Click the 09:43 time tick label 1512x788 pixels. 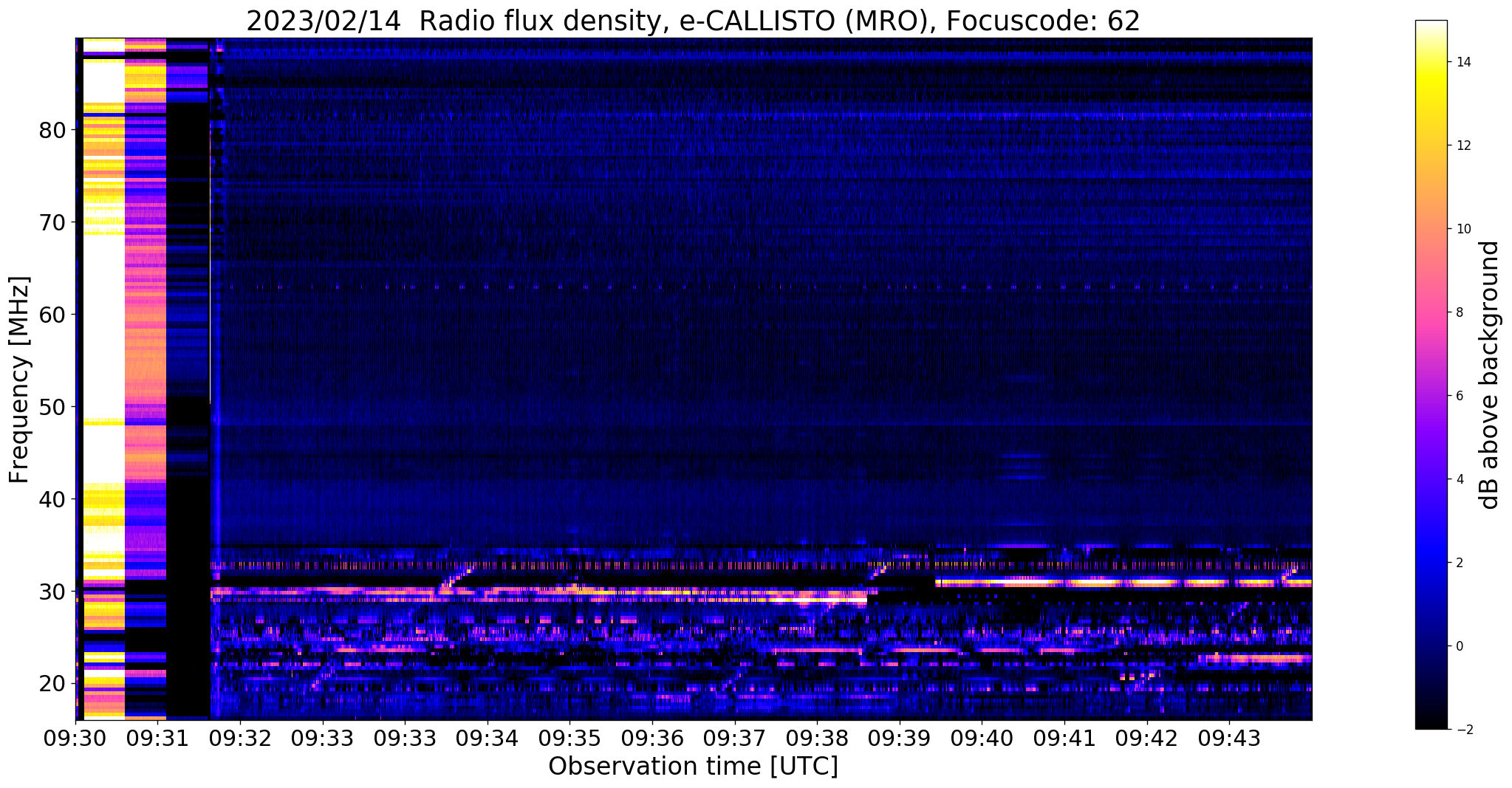point(1230,739)
